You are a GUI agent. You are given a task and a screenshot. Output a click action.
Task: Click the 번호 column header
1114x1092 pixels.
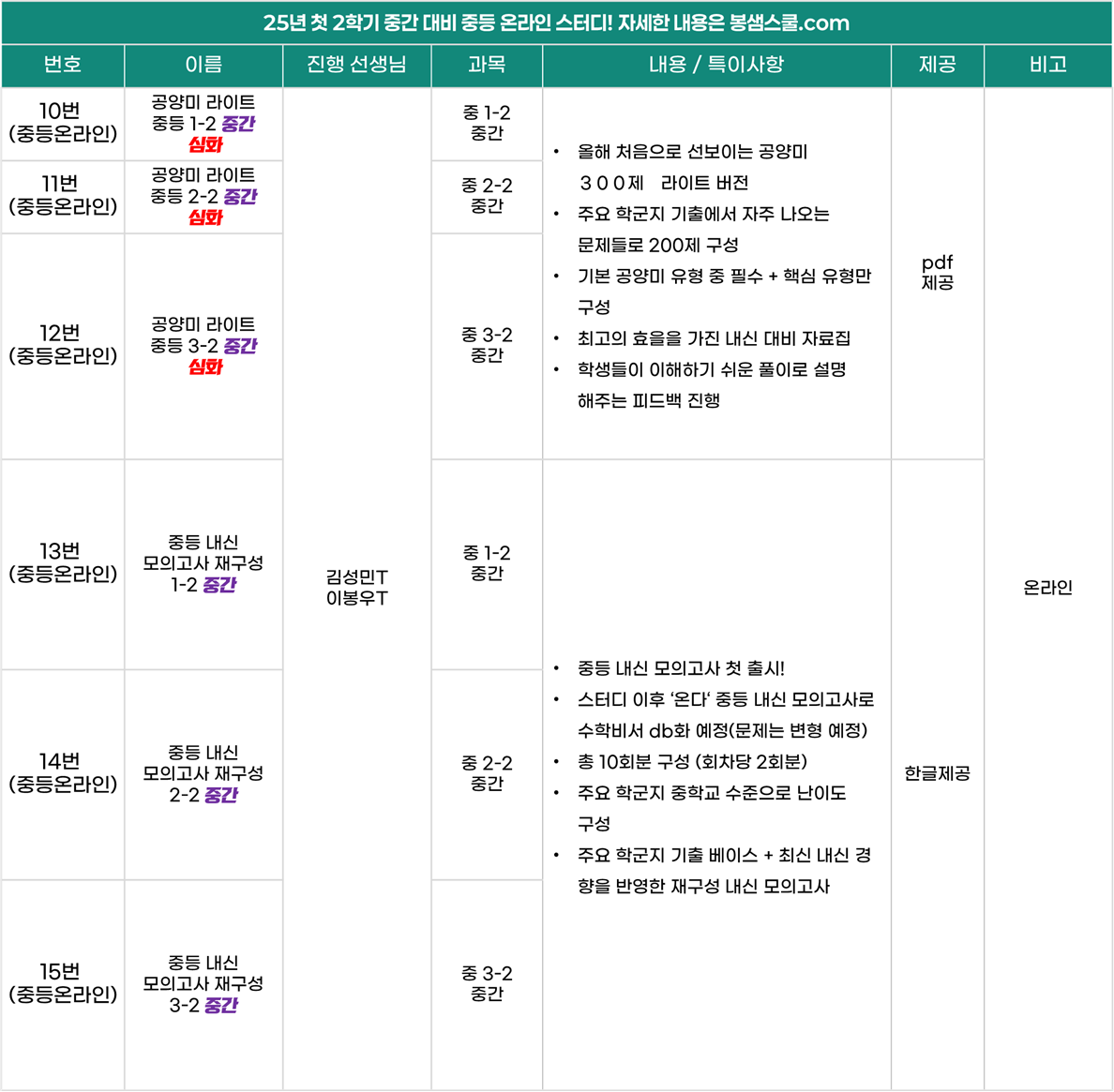(63, 66)
